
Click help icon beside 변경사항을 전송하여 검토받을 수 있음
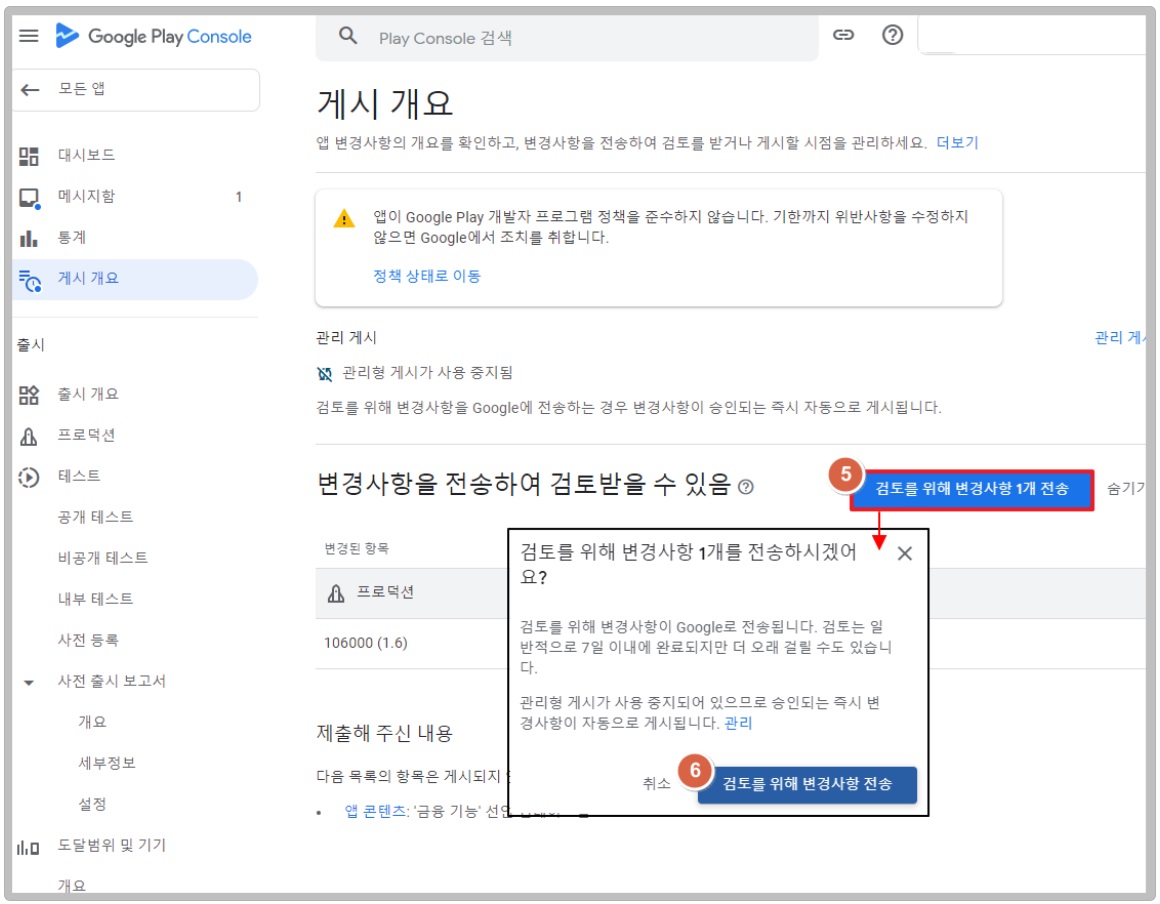coord(746,487)
